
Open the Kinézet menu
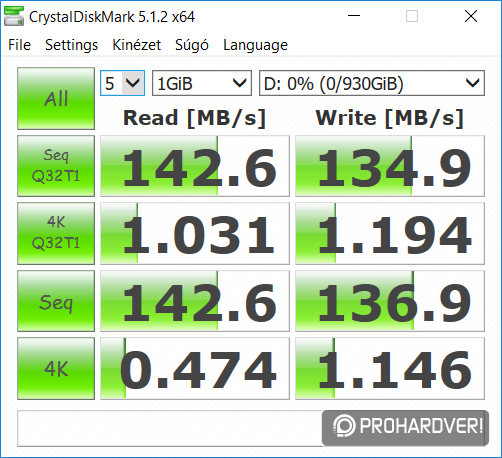click(136, 45)
